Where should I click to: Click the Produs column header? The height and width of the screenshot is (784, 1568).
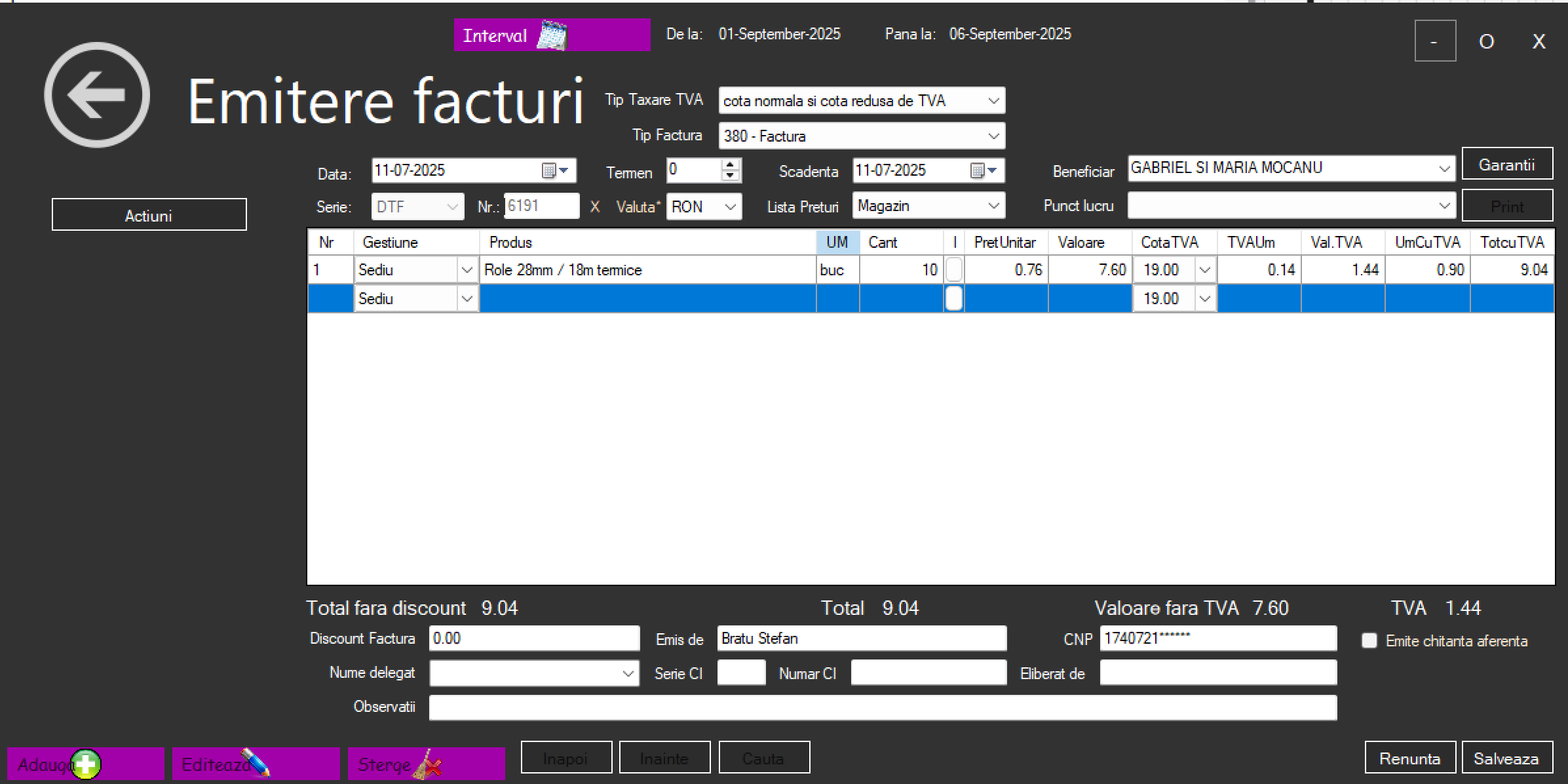(x=510, y=242)
